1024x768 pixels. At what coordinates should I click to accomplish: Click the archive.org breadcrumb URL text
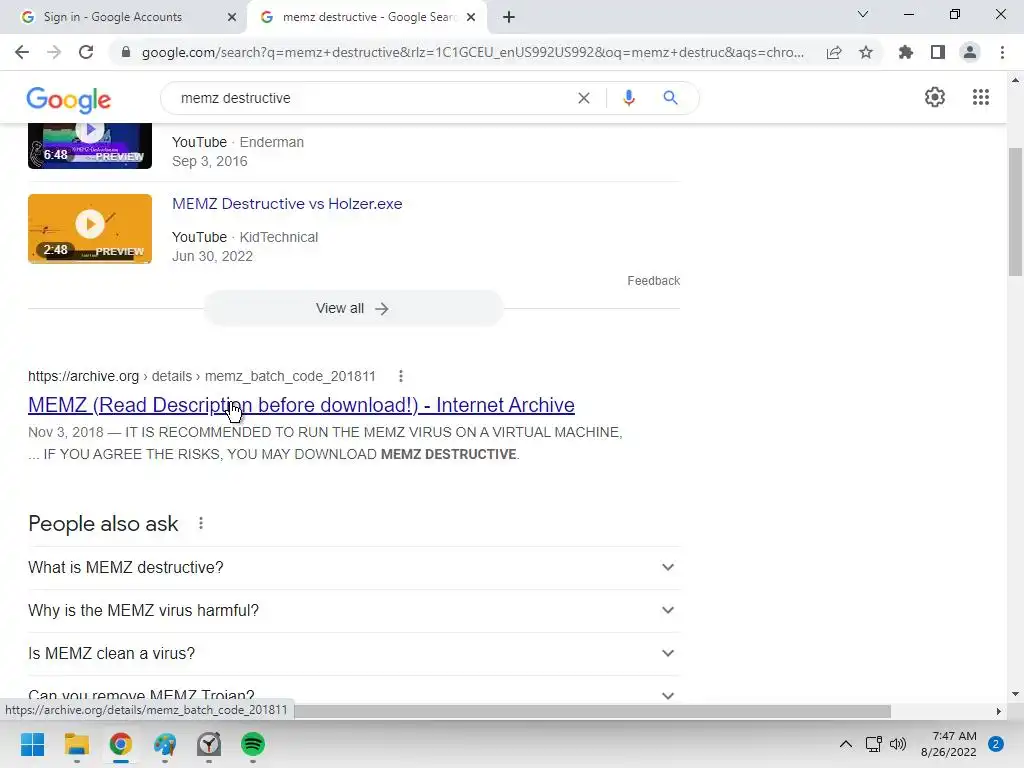(202, 376)
